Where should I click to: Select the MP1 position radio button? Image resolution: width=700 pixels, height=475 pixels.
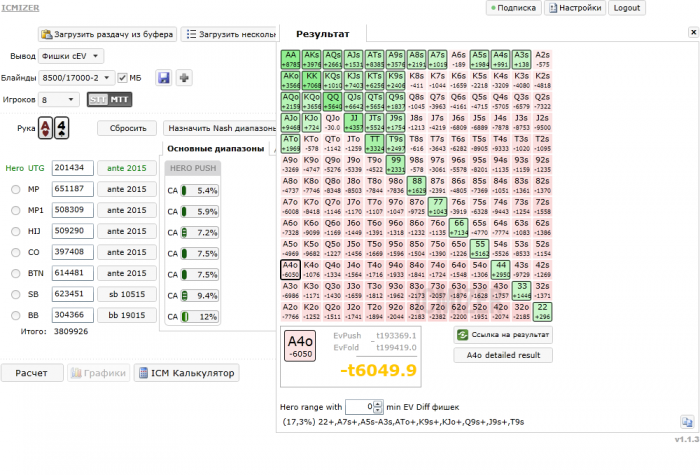pos(16,210)
